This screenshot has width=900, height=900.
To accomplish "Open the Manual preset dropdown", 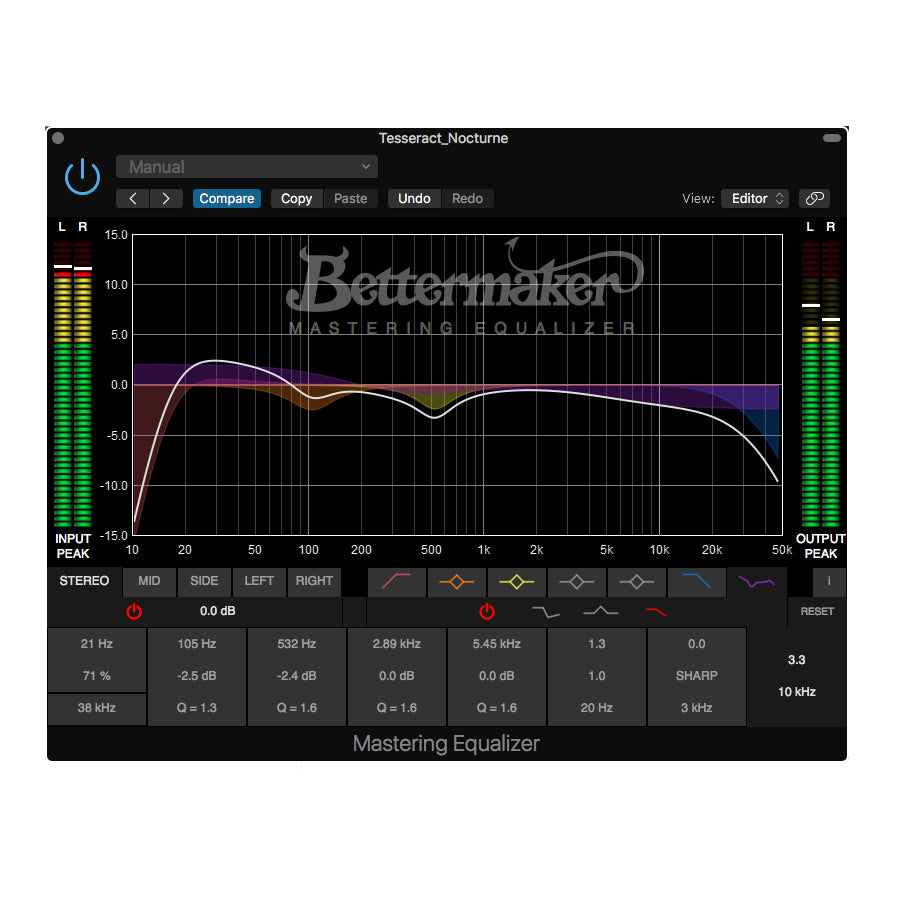I will pos(246,166).
